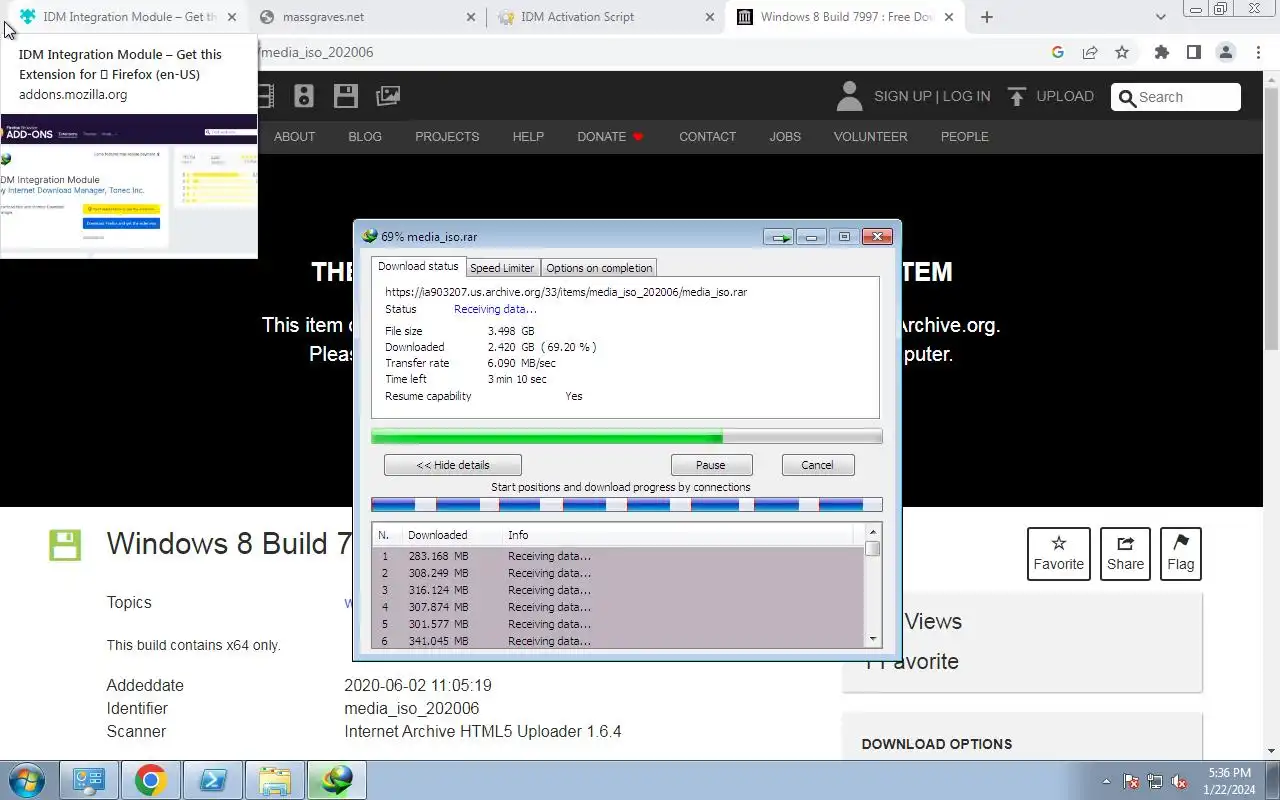Click the green IDM download progress bar
This screenshot has height=800, width=1280.
(627, 437)
